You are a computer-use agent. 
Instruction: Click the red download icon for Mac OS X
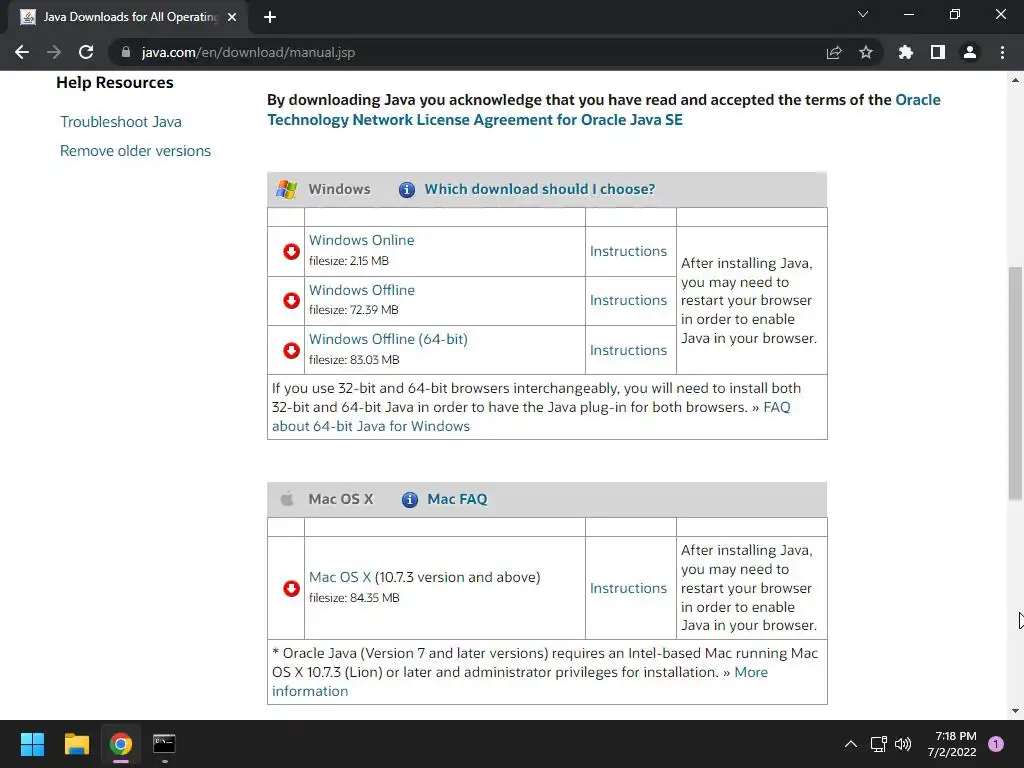click(x=291, y=588)
